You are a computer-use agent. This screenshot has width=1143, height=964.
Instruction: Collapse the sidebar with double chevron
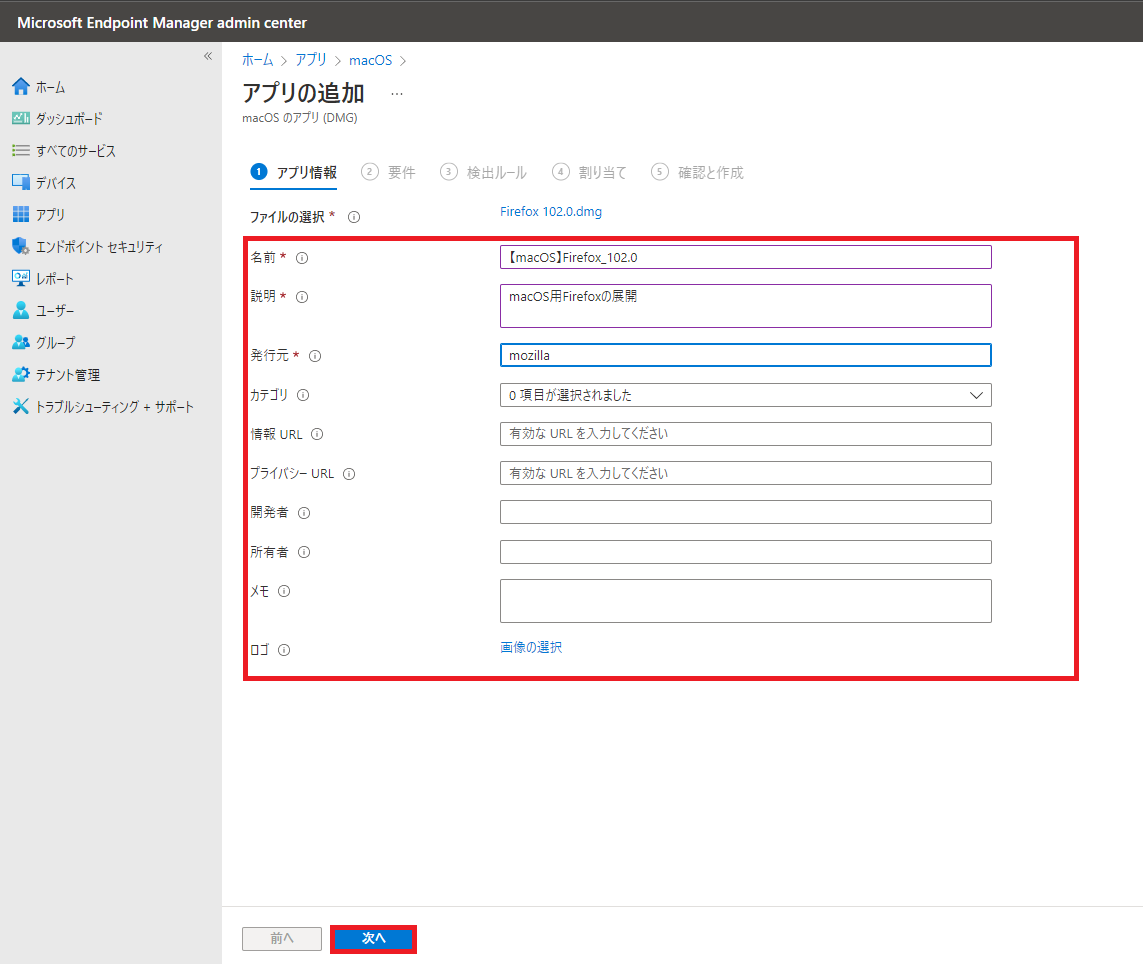[x=208, y=56]
